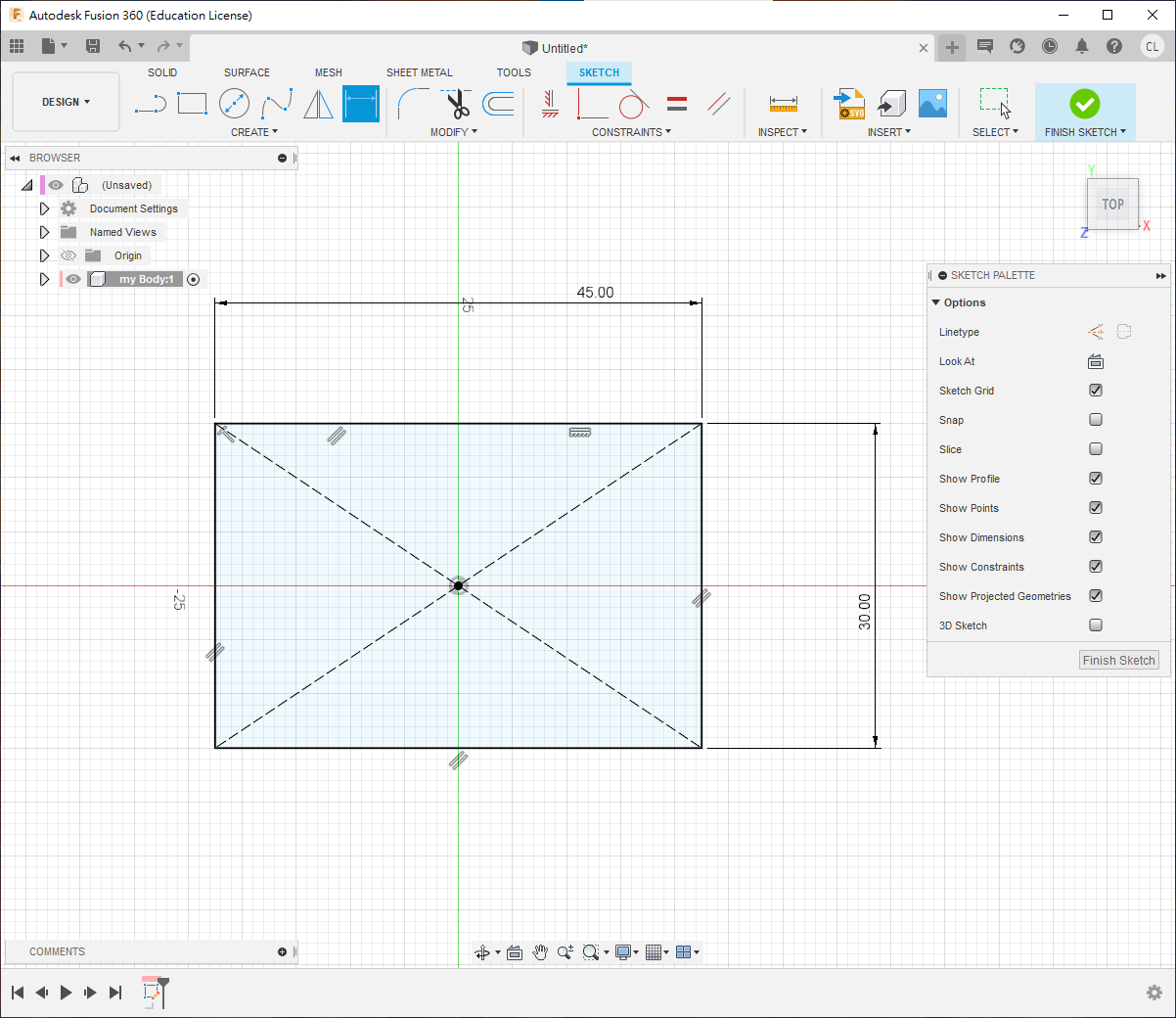1176x1018 pixels.
Task: Click the Insert SVG icon
Action: tap(848, 104)
